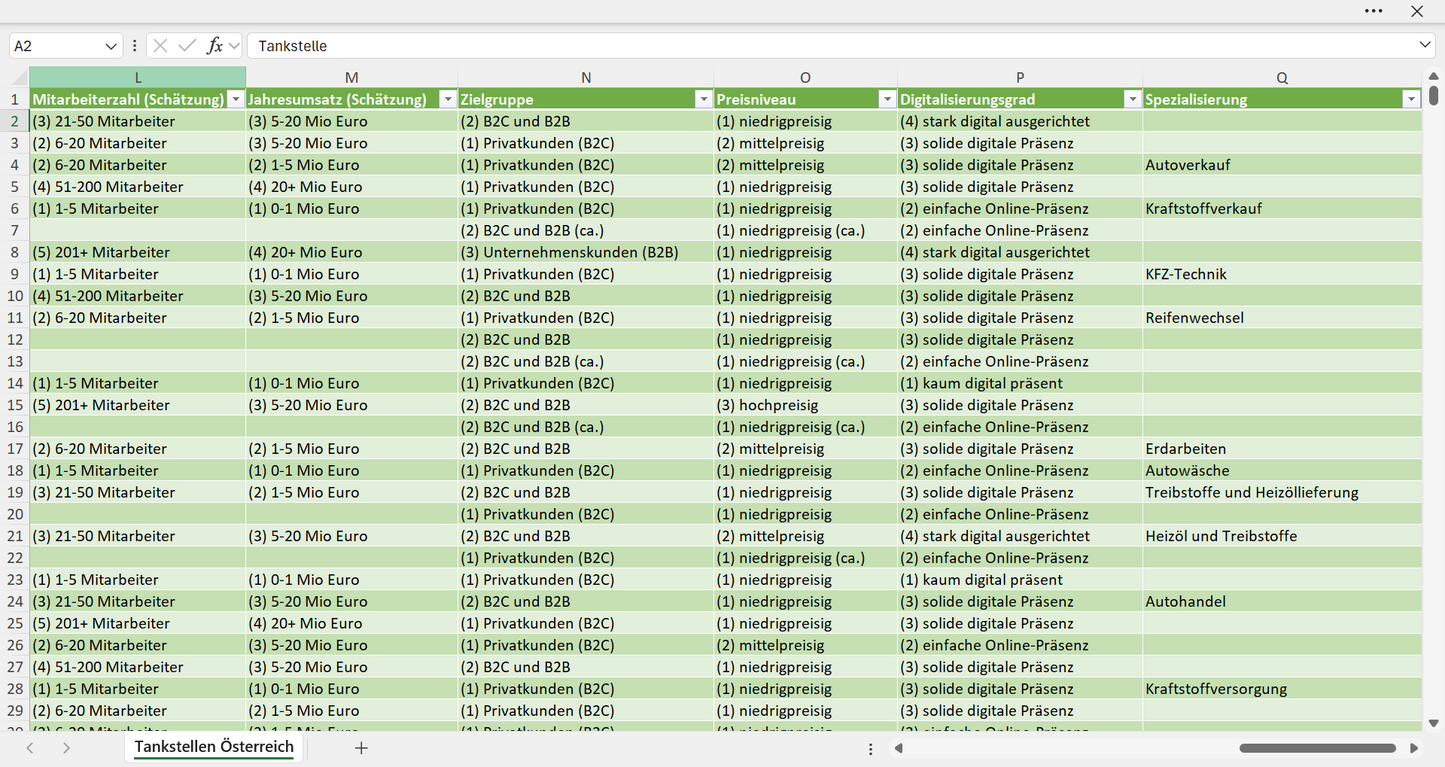Select row 15 header
The width and height of the screenshot is (1445, 767).
click(x=15, y=405)
